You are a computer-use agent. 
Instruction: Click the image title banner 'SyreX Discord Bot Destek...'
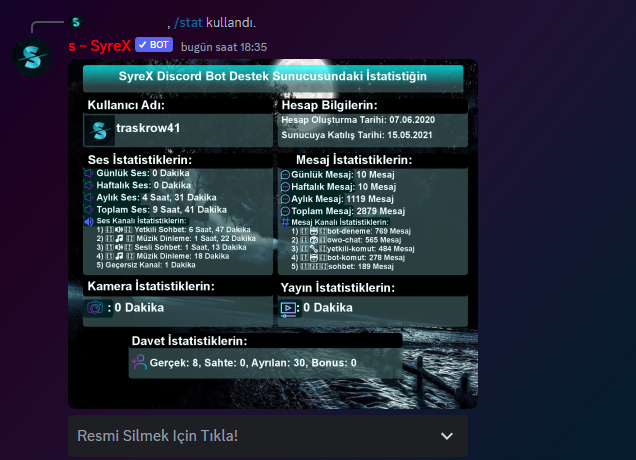(x=273, y=77)
